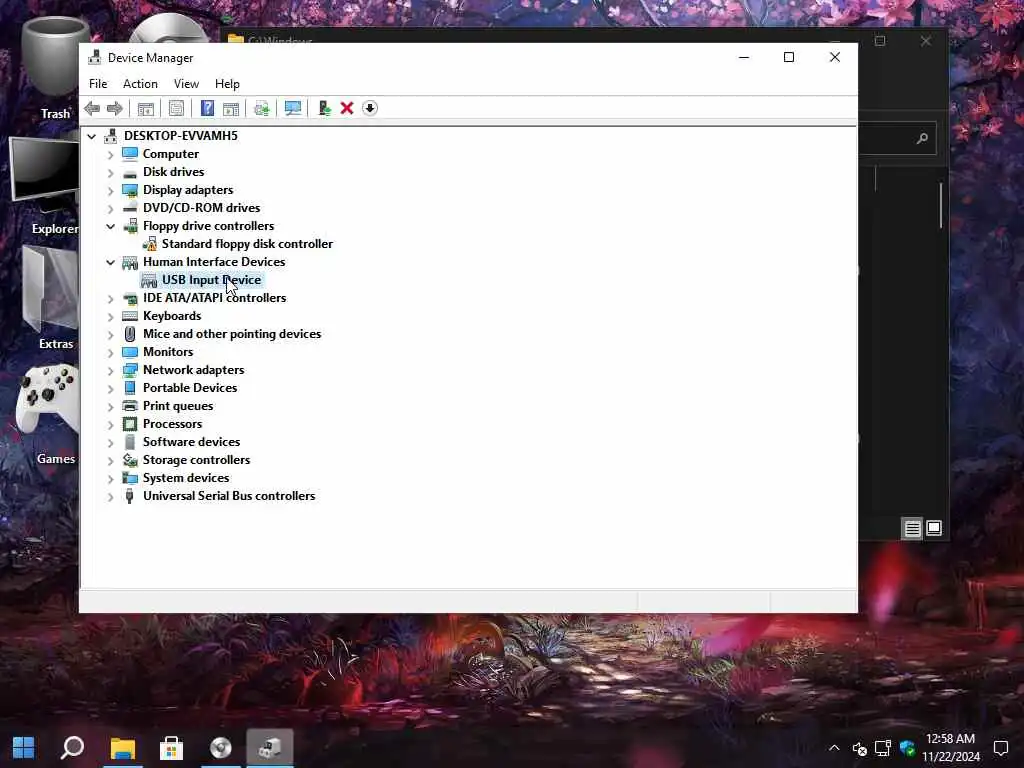Click the Windows Start button
Image resolution: width=1024 pixels, height=768 pixels.
24,748
